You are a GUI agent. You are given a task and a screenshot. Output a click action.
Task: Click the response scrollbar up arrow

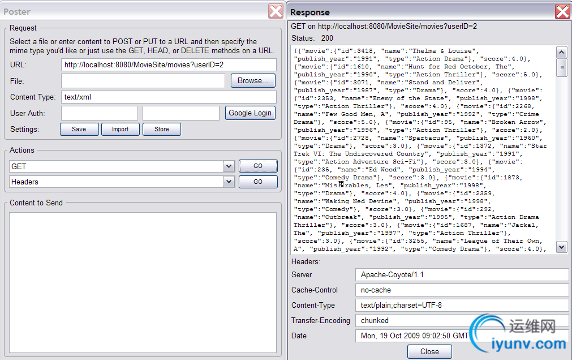(561, 53)
